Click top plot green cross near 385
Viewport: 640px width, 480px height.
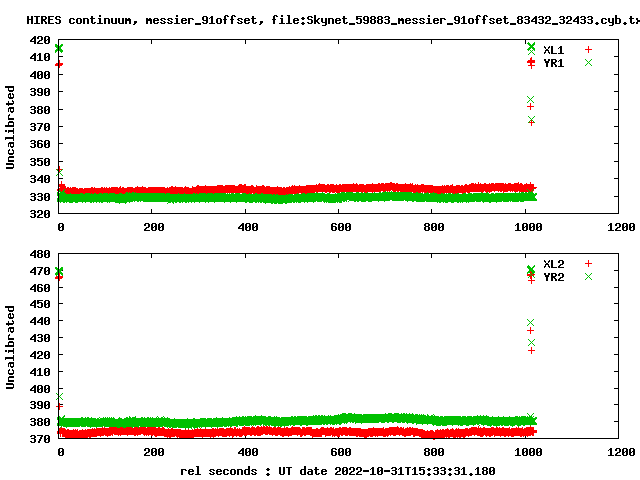(530, 100)
